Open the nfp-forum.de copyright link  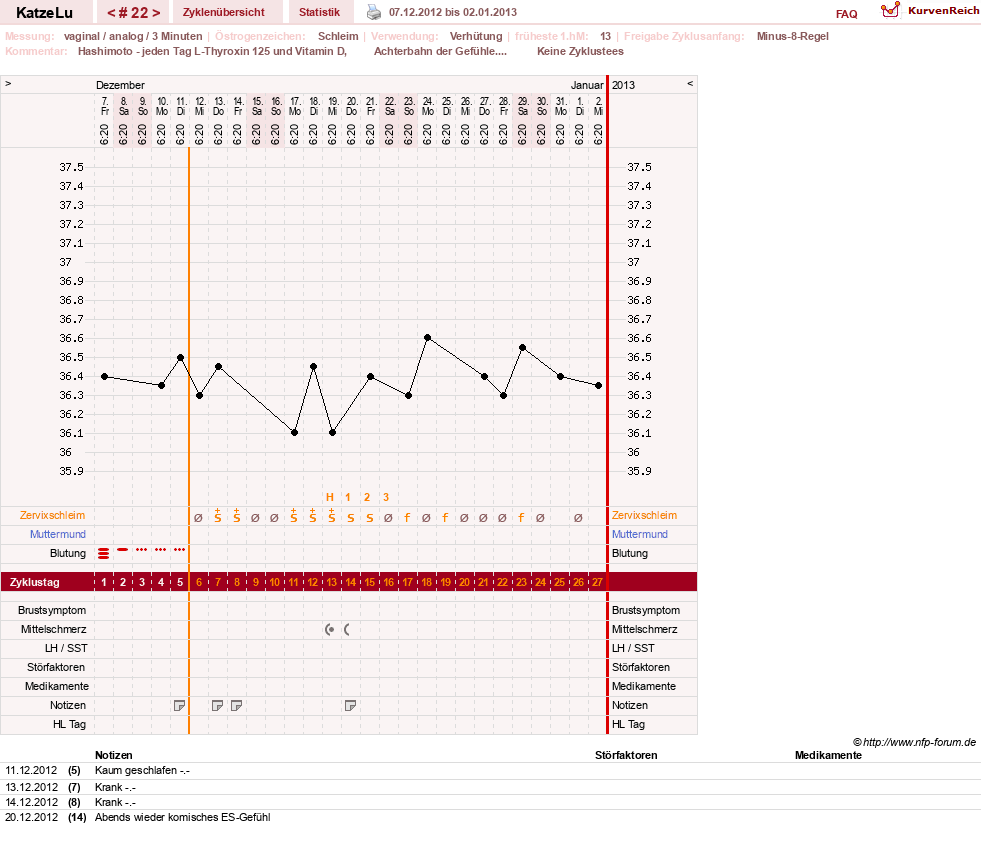(914, 742)
